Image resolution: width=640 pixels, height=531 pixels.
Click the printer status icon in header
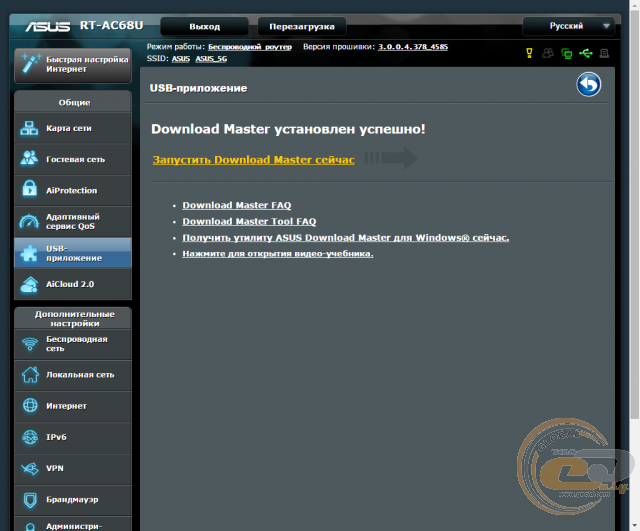[x=604, y=53]
